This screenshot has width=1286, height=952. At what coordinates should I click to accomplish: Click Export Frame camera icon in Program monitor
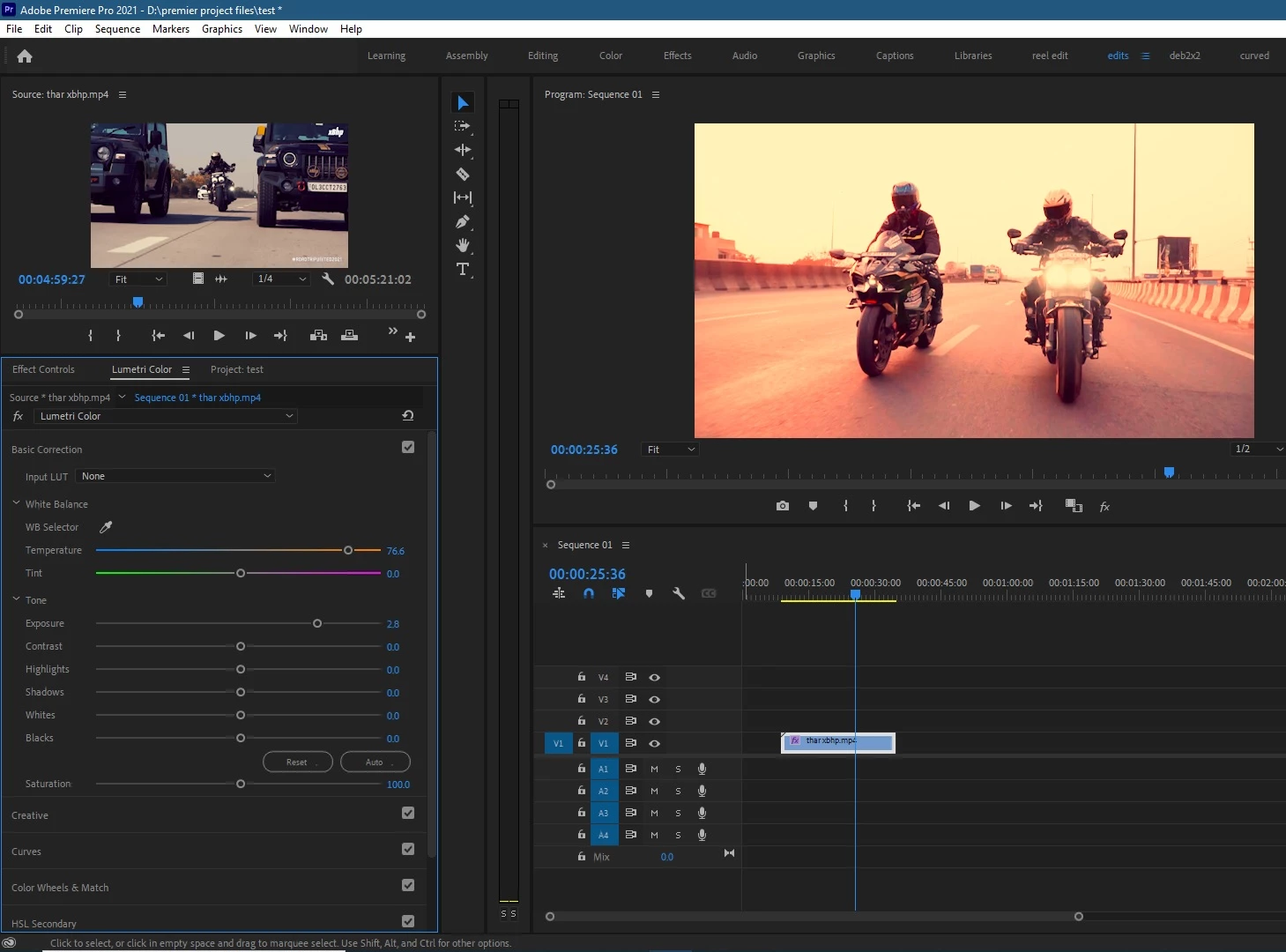[x=782, y=506]
